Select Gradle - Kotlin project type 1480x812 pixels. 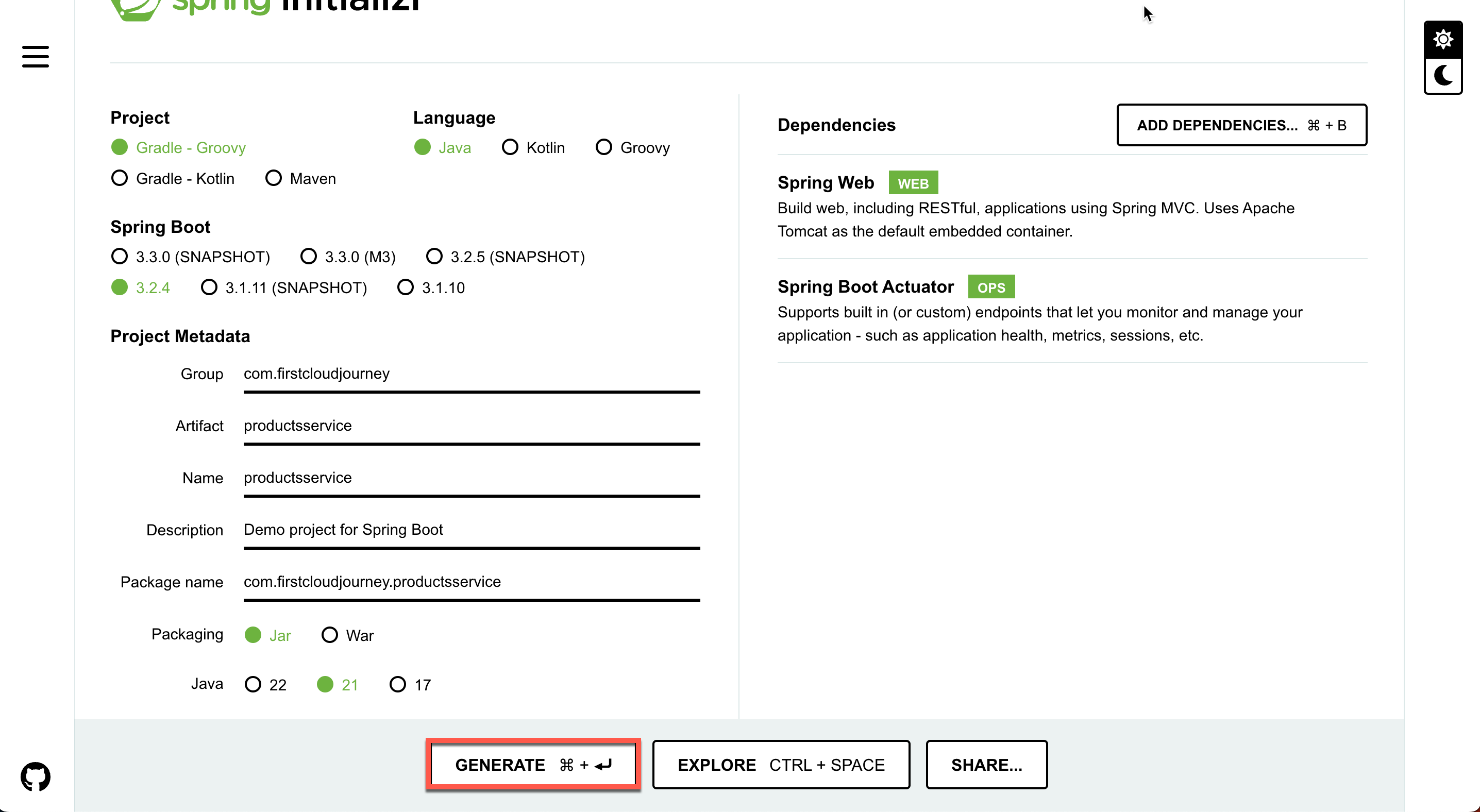tap(173, 179)
